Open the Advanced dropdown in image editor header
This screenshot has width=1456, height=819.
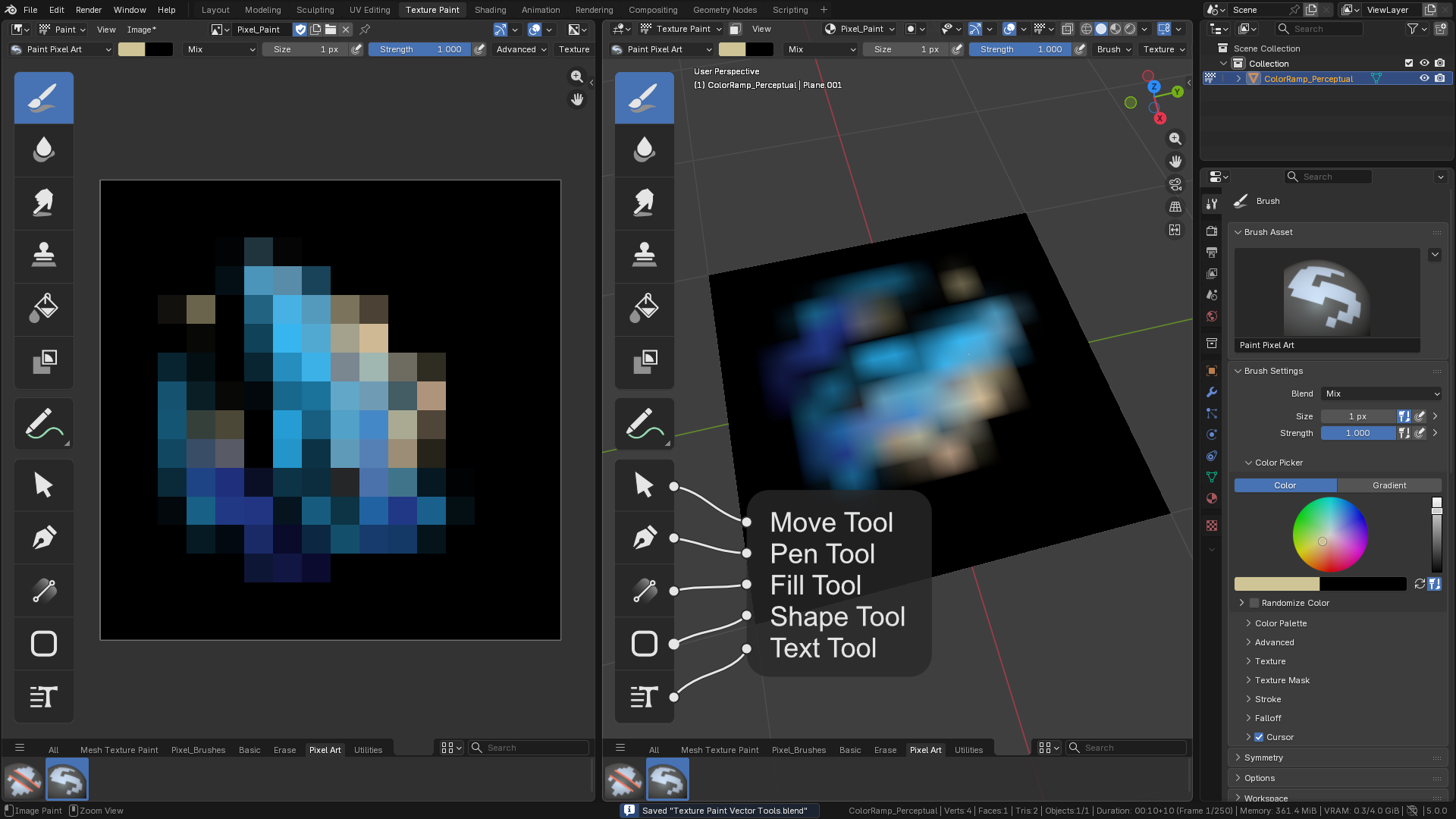click(x=521, y=49)
